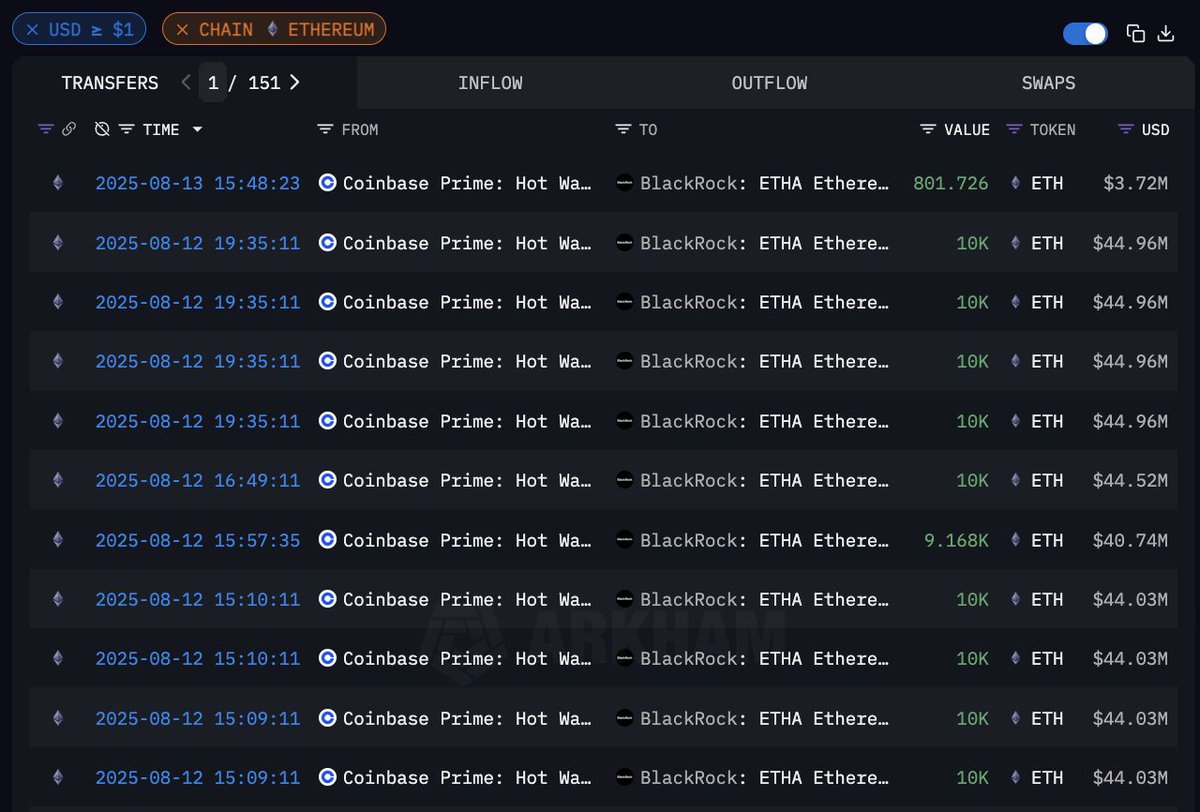Click Ethereum chain icon in 16:49:11 row
The width and height of the screenshot is (1200, 812).
57,480
